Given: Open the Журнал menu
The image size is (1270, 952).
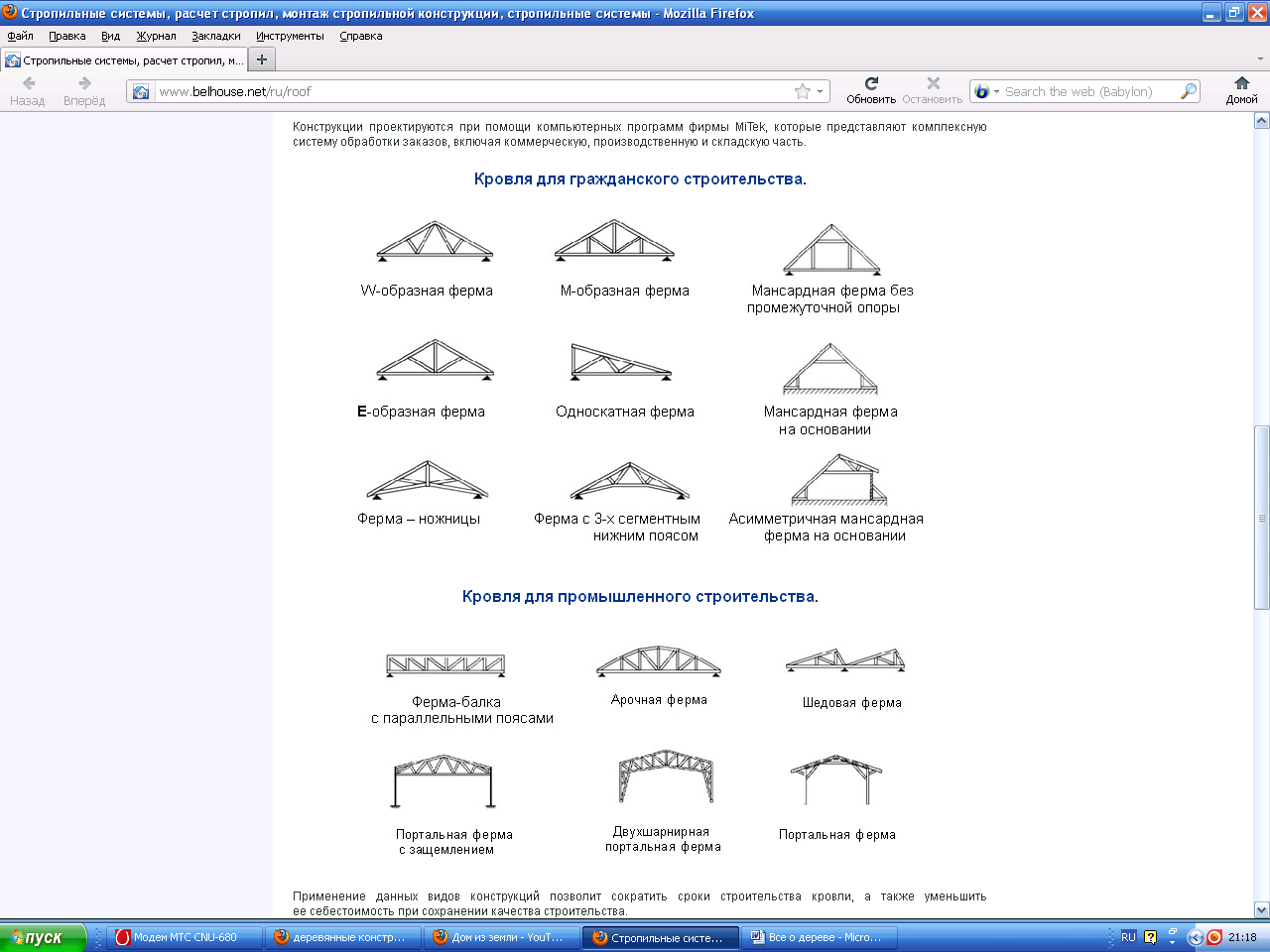Looking at the screenshot, I should [156, 36].
